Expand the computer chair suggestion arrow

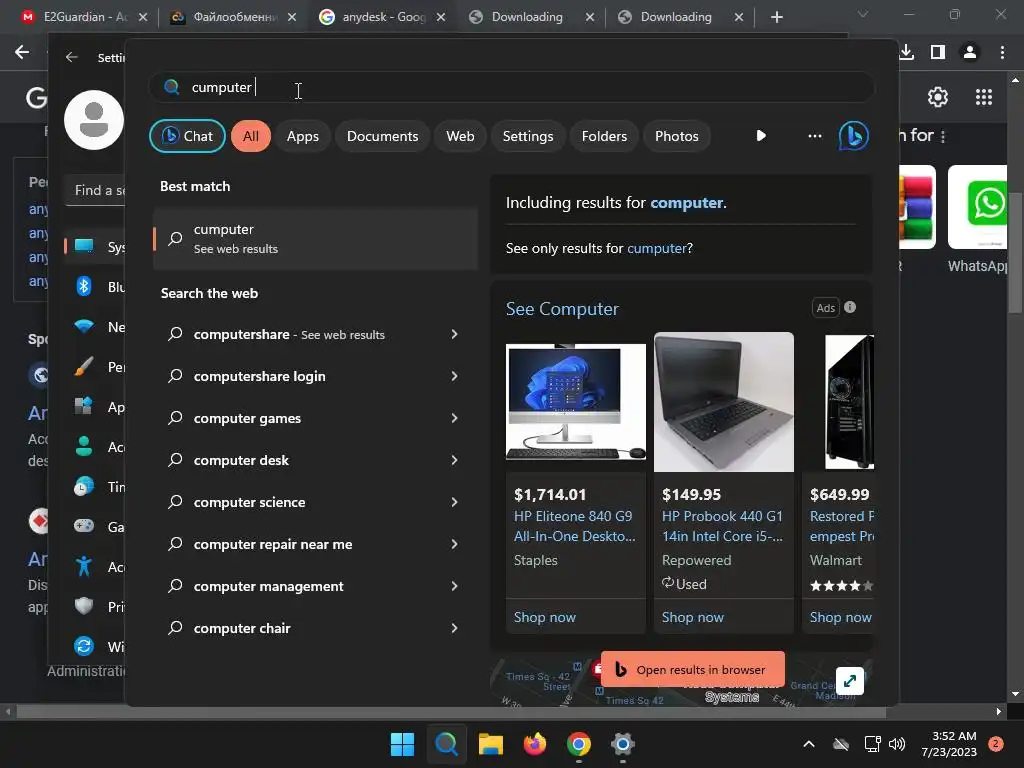pyautogui.click(x=455, y=628)
